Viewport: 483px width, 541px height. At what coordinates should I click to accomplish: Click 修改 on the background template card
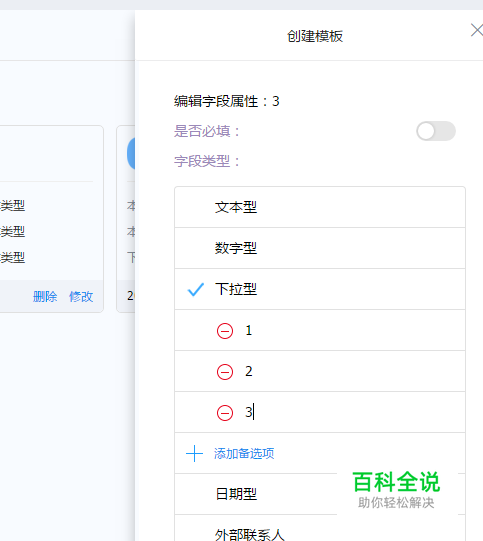coord(81,296)
